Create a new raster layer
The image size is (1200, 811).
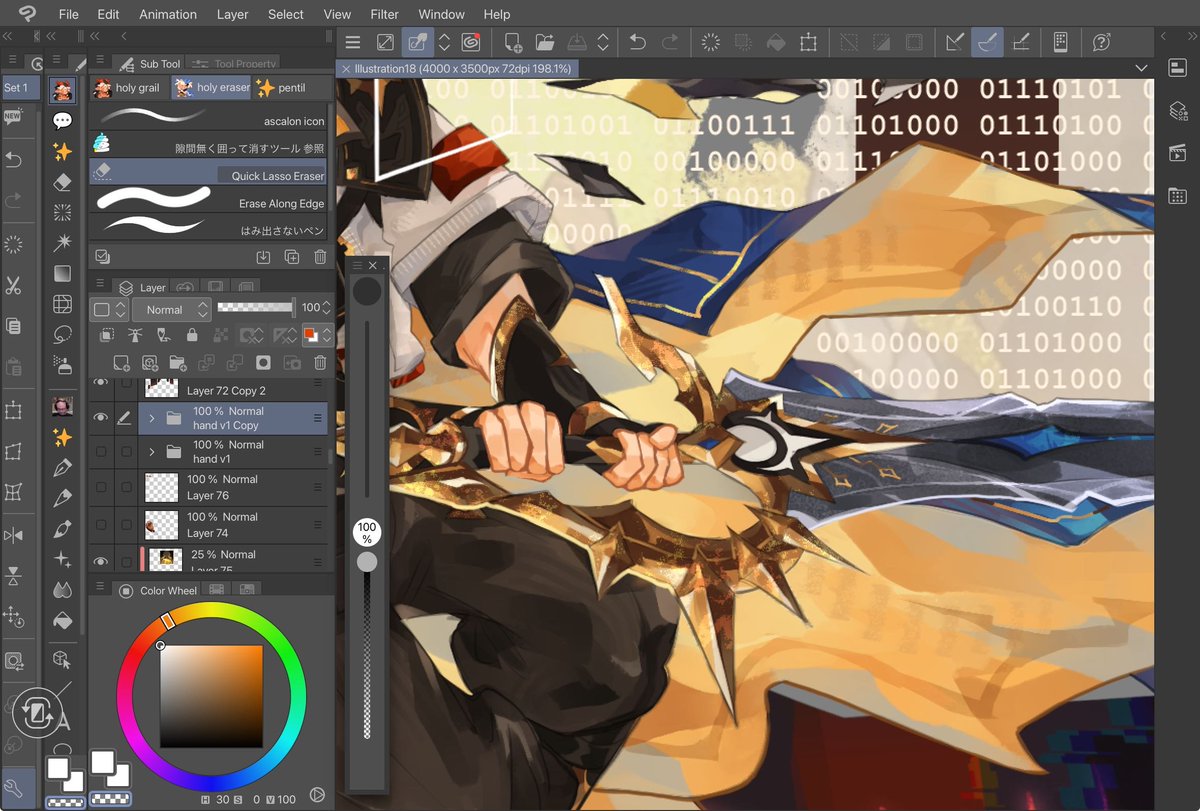pos(122,363)
